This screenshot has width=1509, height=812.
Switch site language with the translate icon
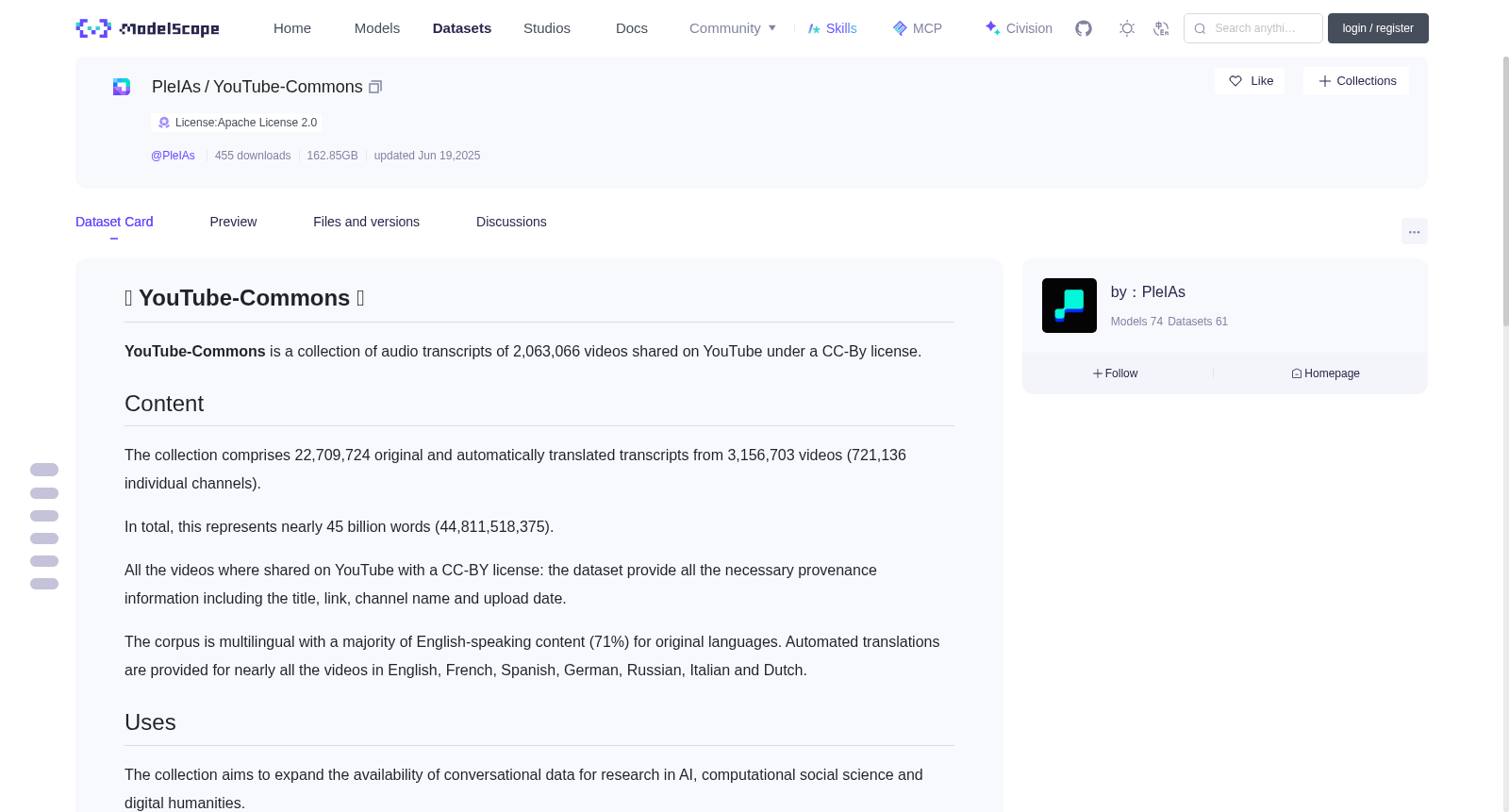(x=1161, y=28)
